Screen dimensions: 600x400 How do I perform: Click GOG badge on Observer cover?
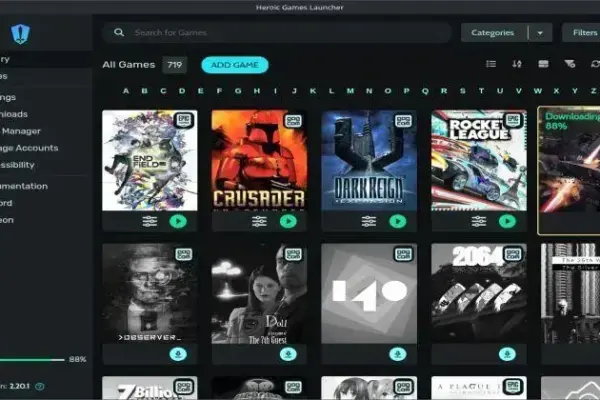tap(184, 254)
